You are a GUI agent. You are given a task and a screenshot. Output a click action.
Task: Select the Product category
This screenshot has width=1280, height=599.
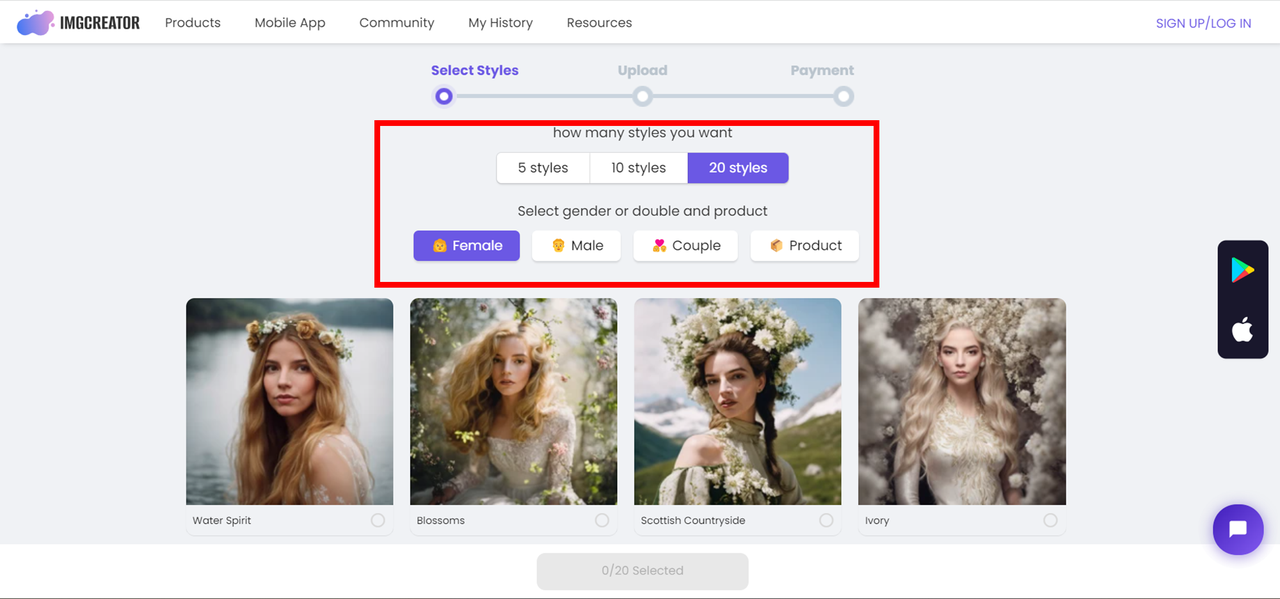pyautogui.click(x=805, y=245)
